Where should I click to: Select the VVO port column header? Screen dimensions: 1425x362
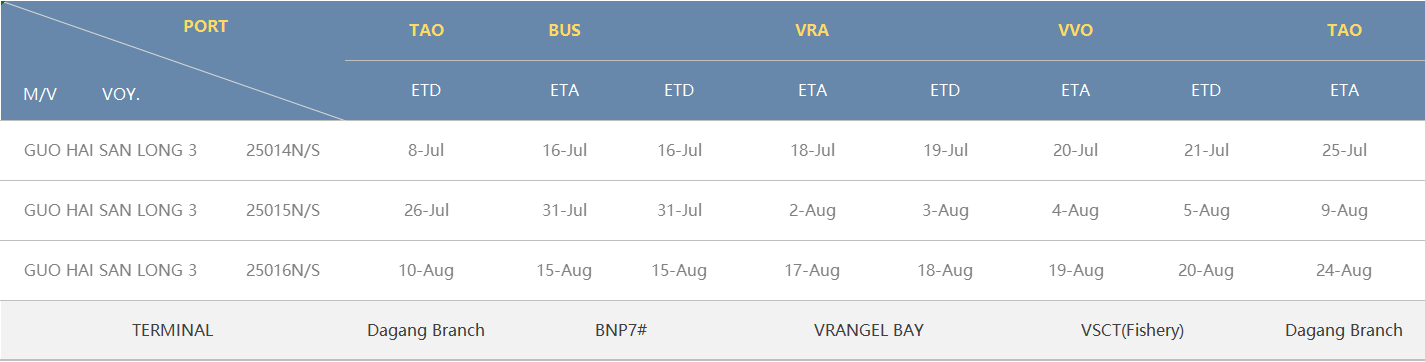click(x=1075, y=30)
